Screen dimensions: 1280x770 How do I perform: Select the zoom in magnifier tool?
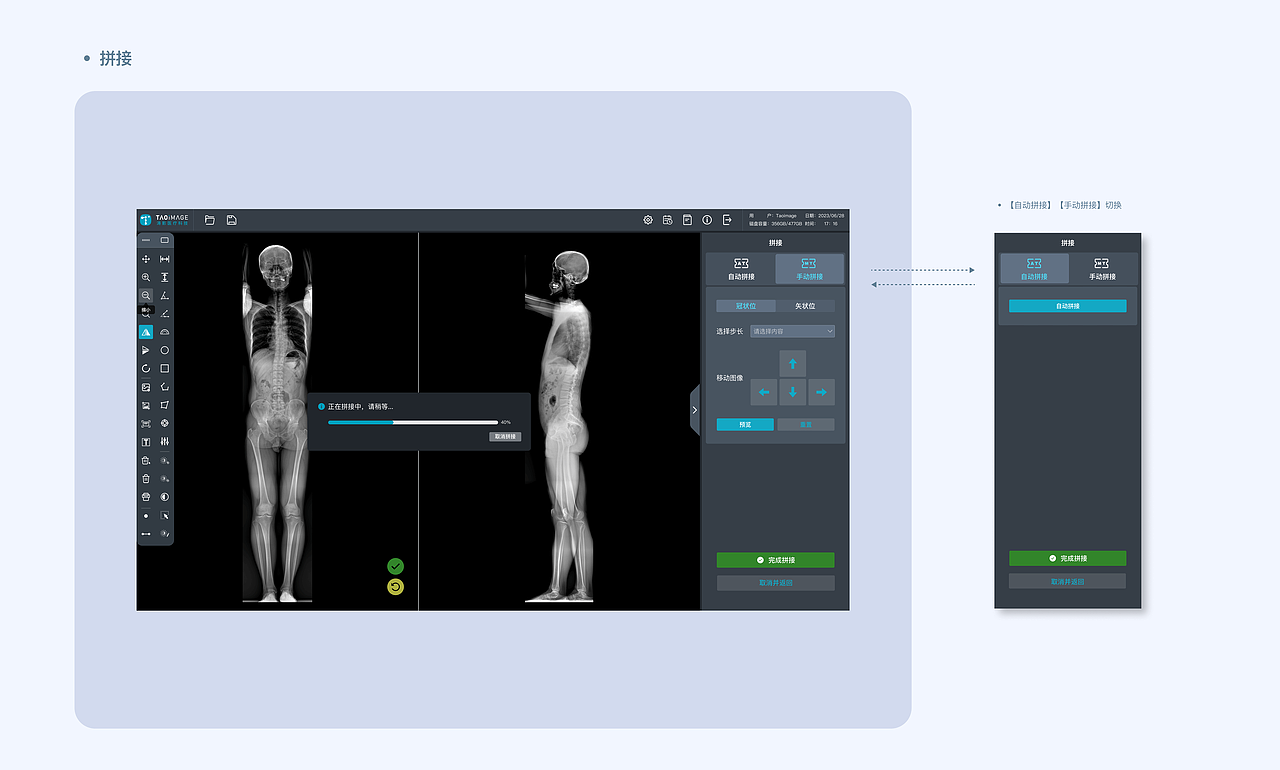pyautogui.click(x=146, y=277)
